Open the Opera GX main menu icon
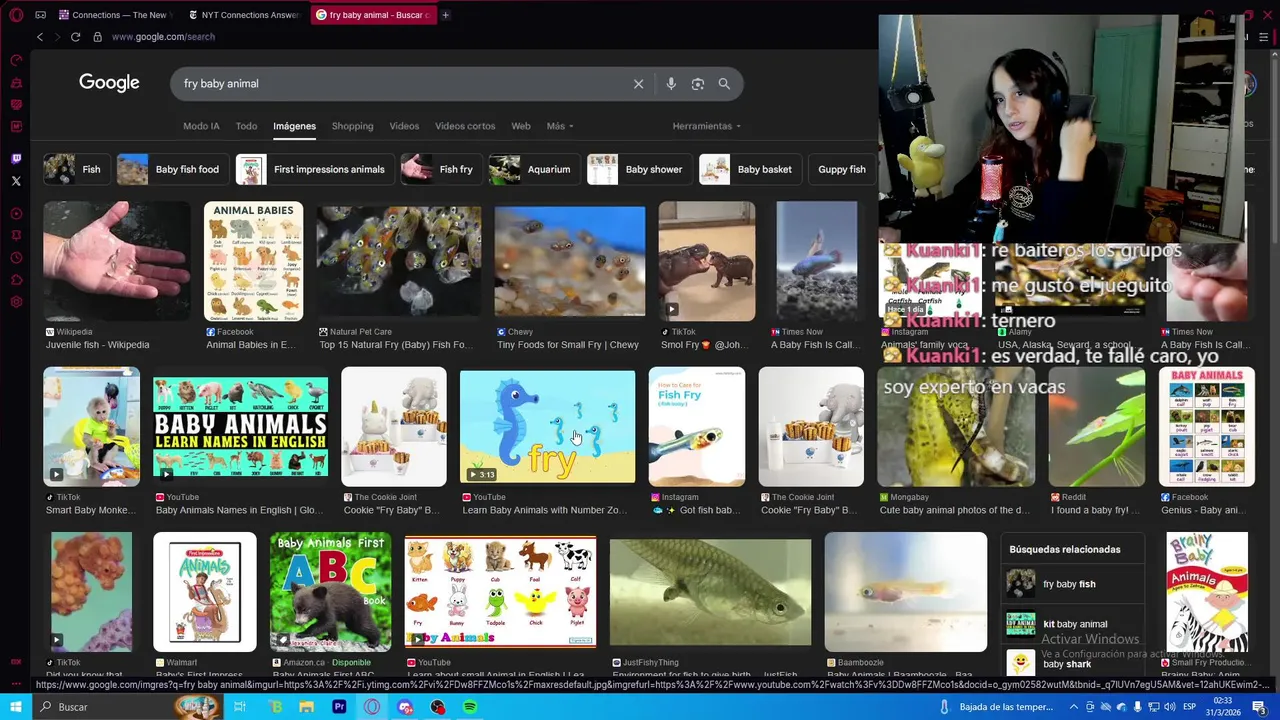The image size is (1280, 720). click(16, 15)
